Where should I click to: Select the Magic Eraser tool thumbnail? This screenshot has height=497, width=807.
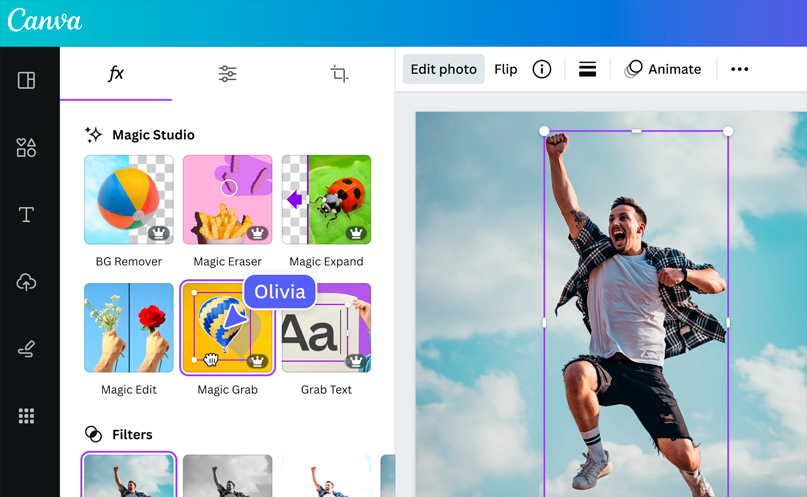coord(227,200)
